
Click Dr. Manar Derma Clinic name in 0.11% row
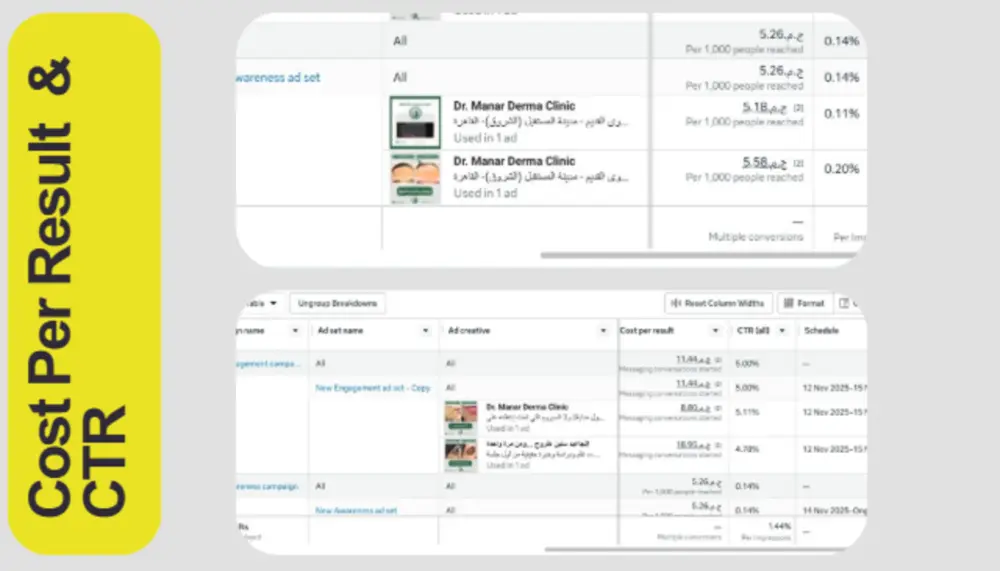(x=514, y=105)
